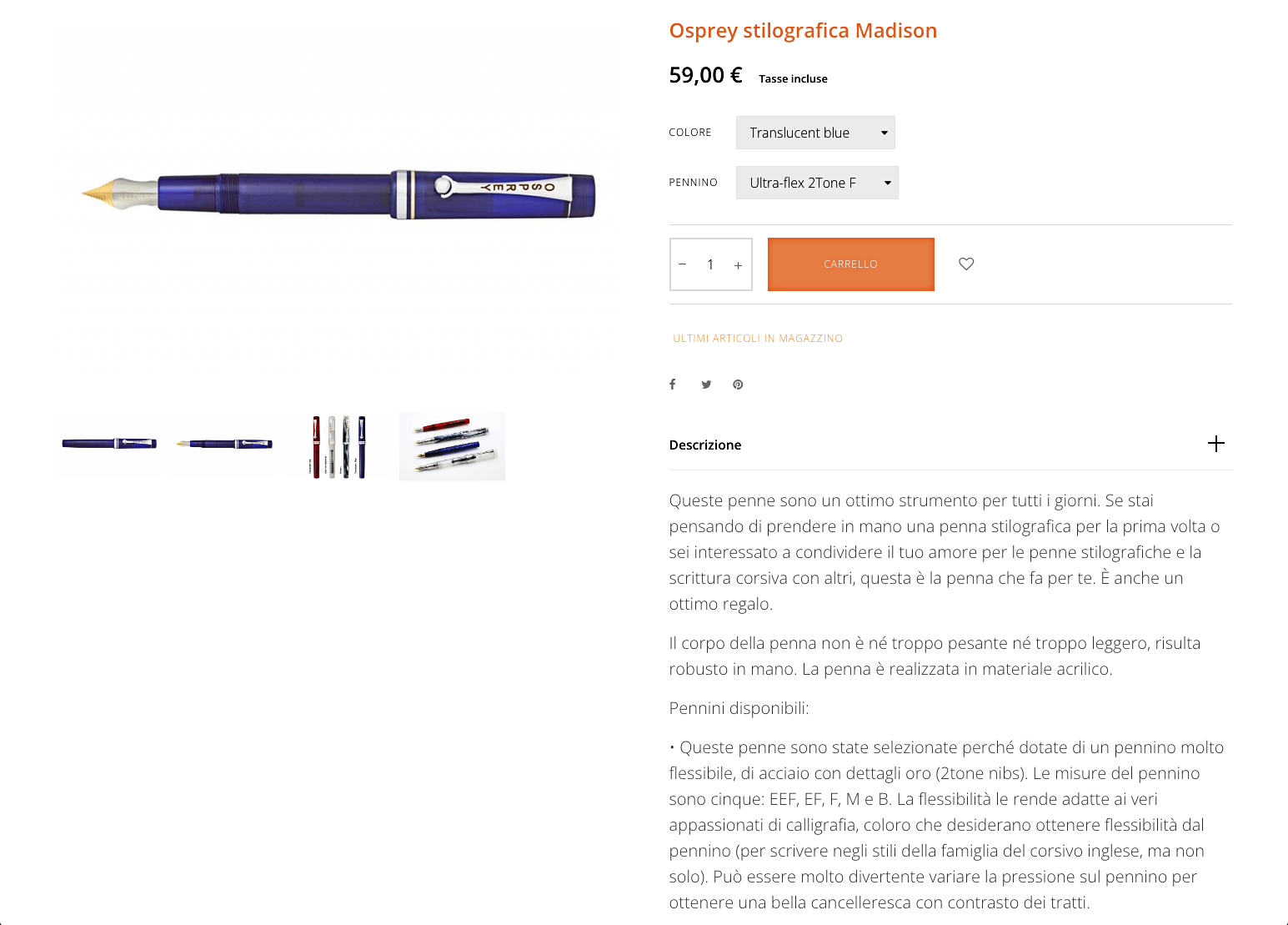Click the quantity input field

[710, 264]
